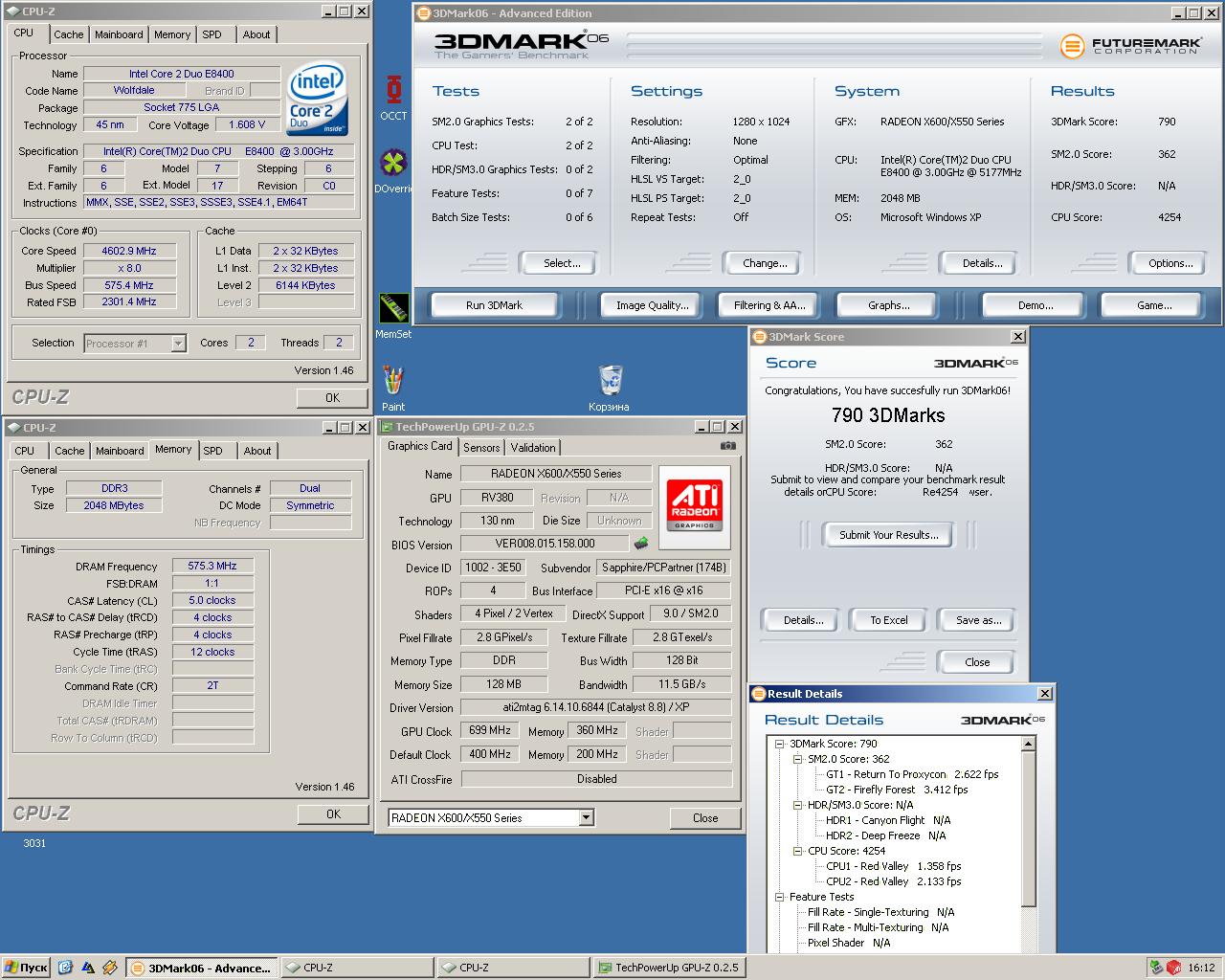Collapse the HDR/SM3.0 Score node
The height and width of the screenshot is (980, 1225).
click(x=798, y=805)
